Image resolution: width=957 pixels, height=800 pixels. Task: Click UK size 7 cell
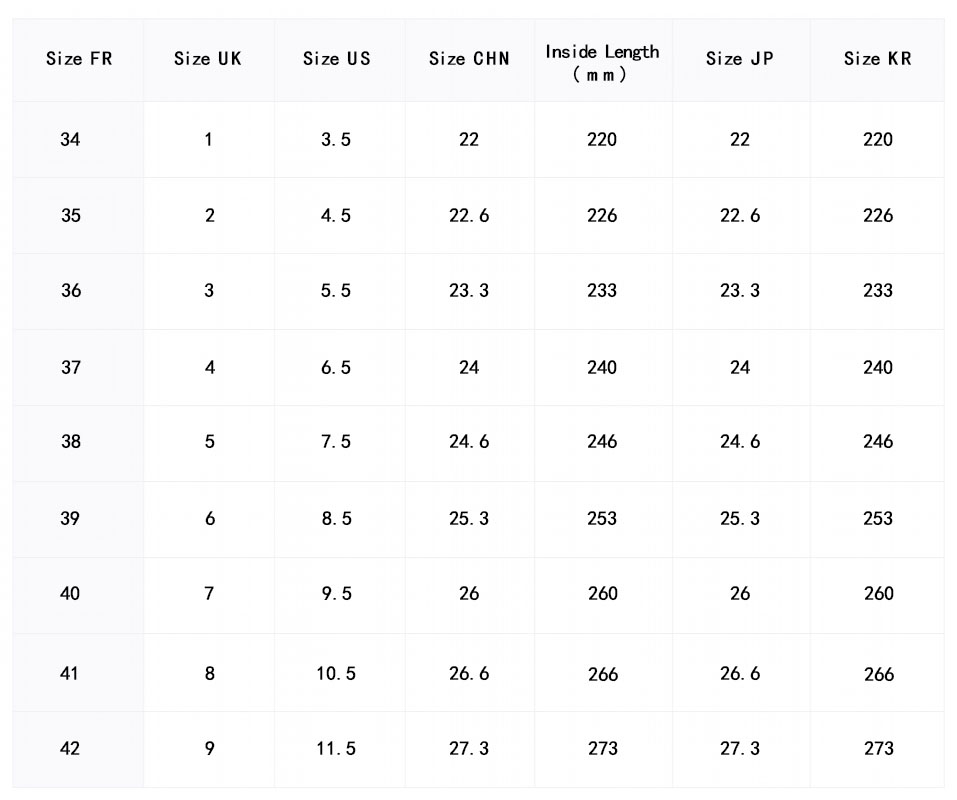[209, 594]
